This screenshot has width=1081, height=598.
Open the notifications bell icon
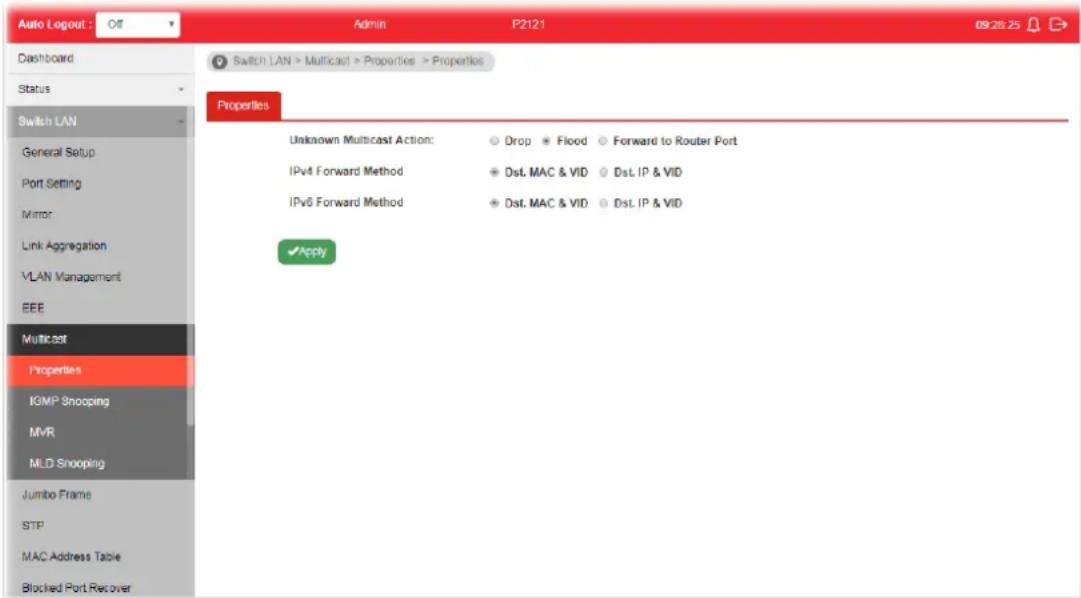(1033, 25)
